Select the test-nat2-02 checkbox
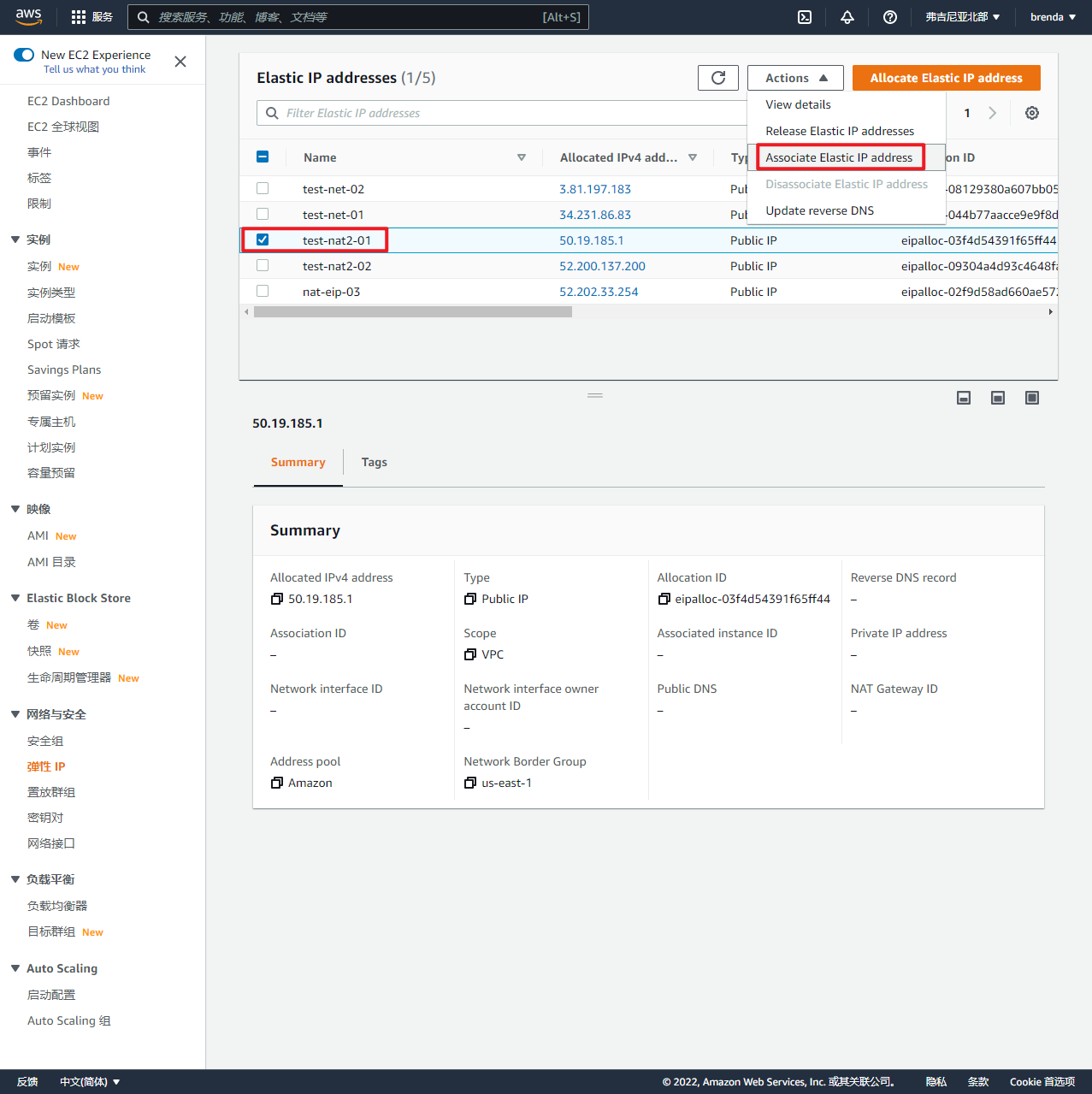The image size is (1092, 1094). tap(263, 265)
